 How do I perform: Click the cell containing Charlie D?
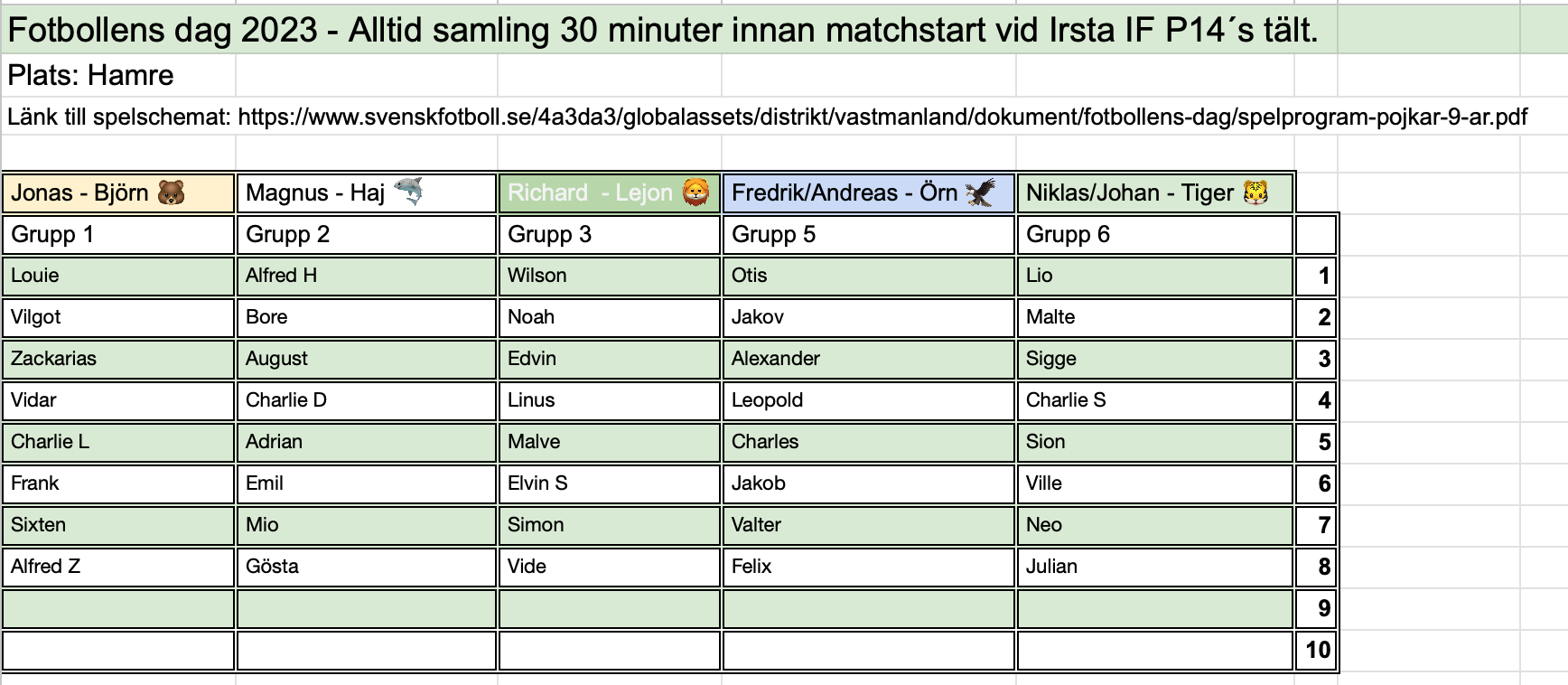367,400
